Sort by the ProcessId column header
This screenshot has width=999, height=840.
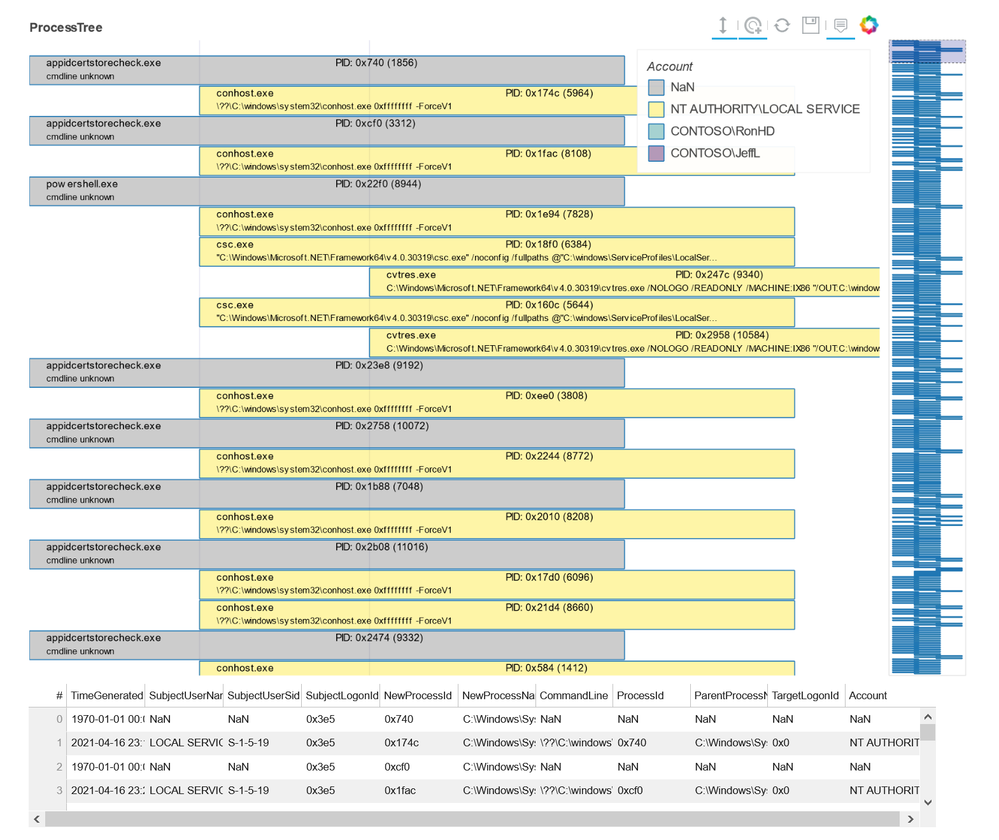coord(651,695)
